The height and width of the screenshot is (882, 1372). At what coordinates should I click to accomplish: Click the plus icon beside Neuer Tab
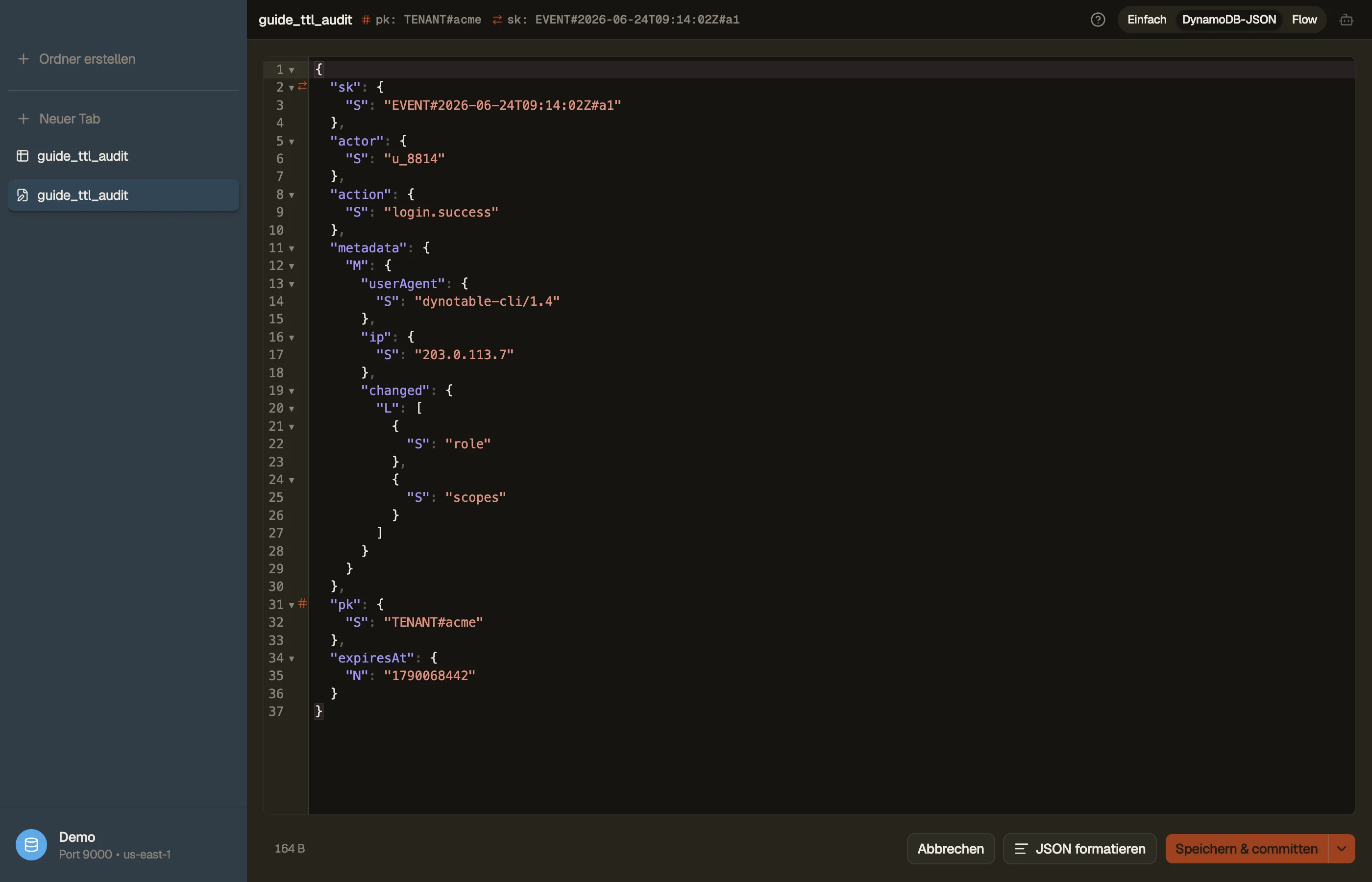[x=23, y=119]
